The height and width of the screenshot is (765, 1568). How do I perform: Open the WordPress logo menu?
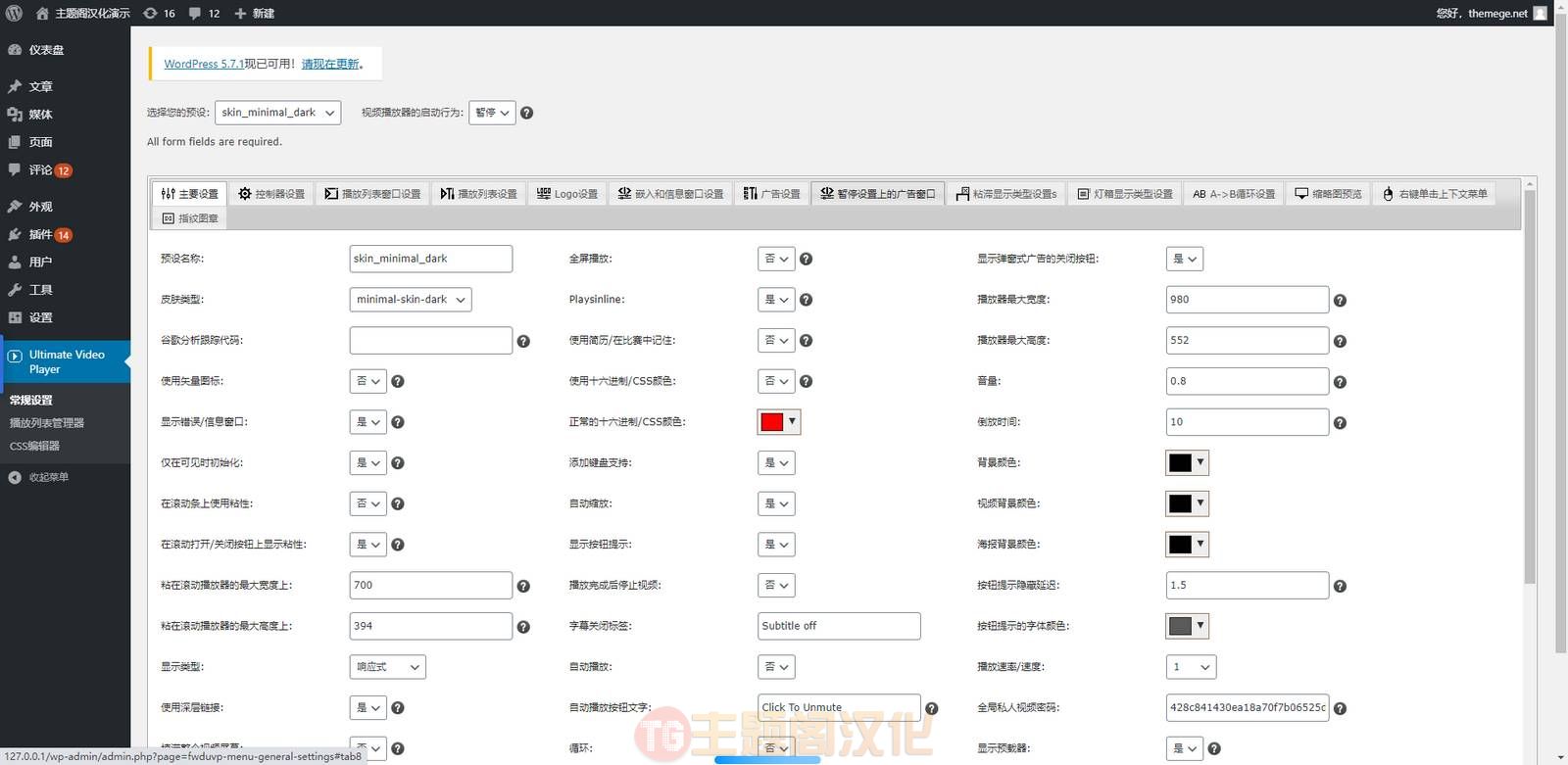[x=14, y=13]
